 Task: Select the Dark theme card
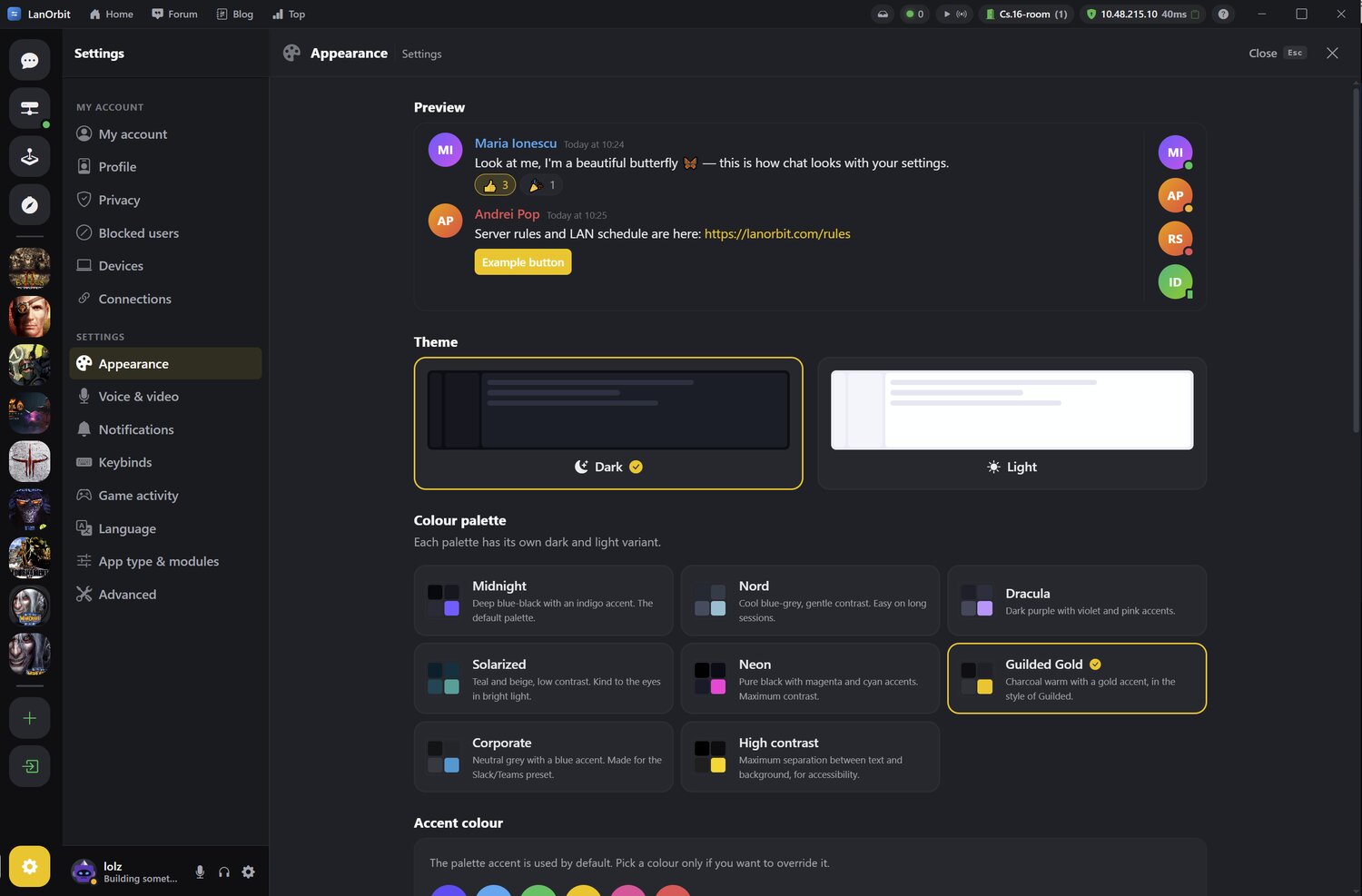[608, 423]
